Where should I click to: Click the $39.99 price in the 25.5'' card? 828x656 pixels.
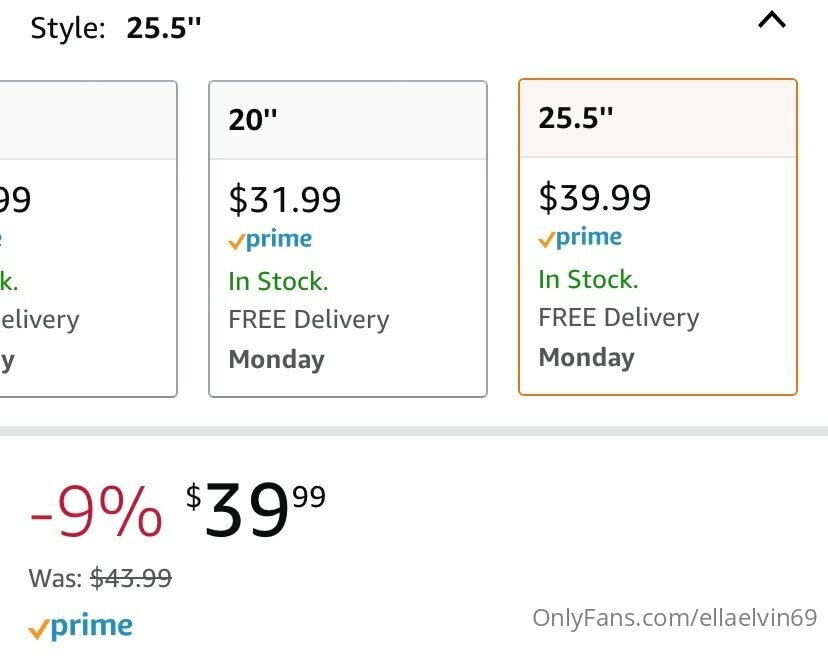(x=595, y=197)
